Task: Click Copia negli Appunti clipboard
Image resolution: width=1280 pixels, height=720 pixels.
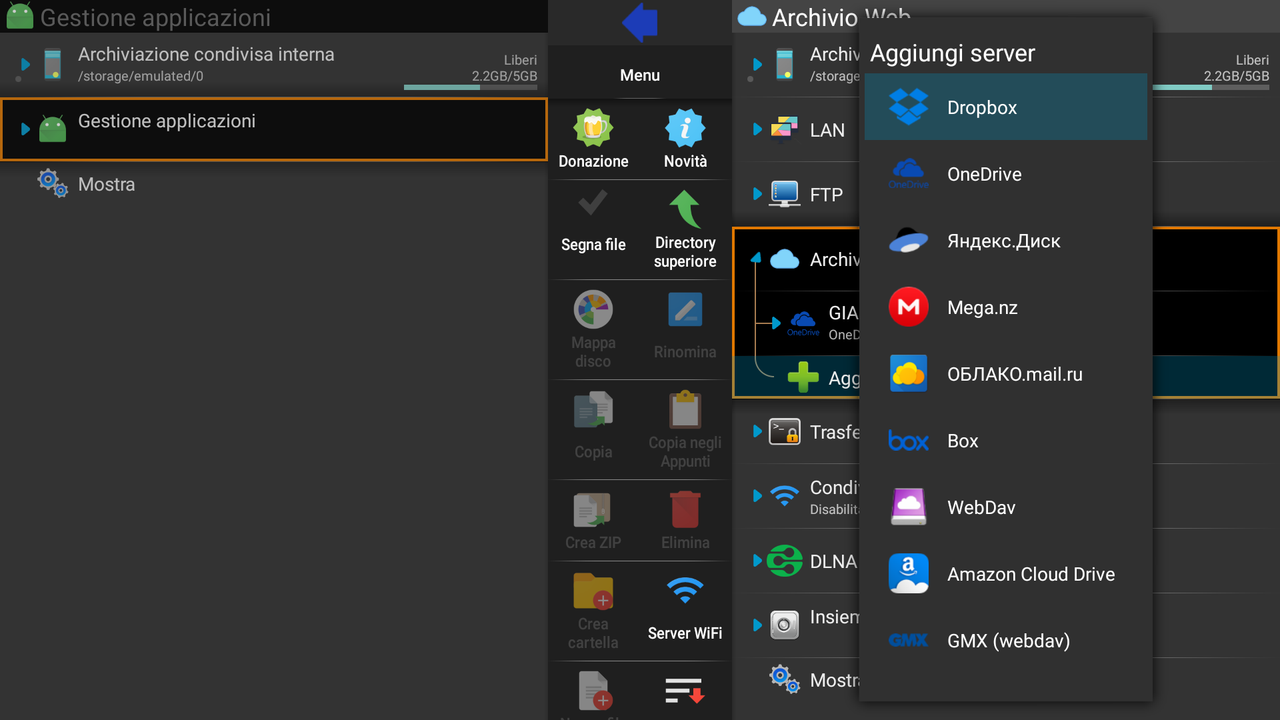Action: [685, 410]
